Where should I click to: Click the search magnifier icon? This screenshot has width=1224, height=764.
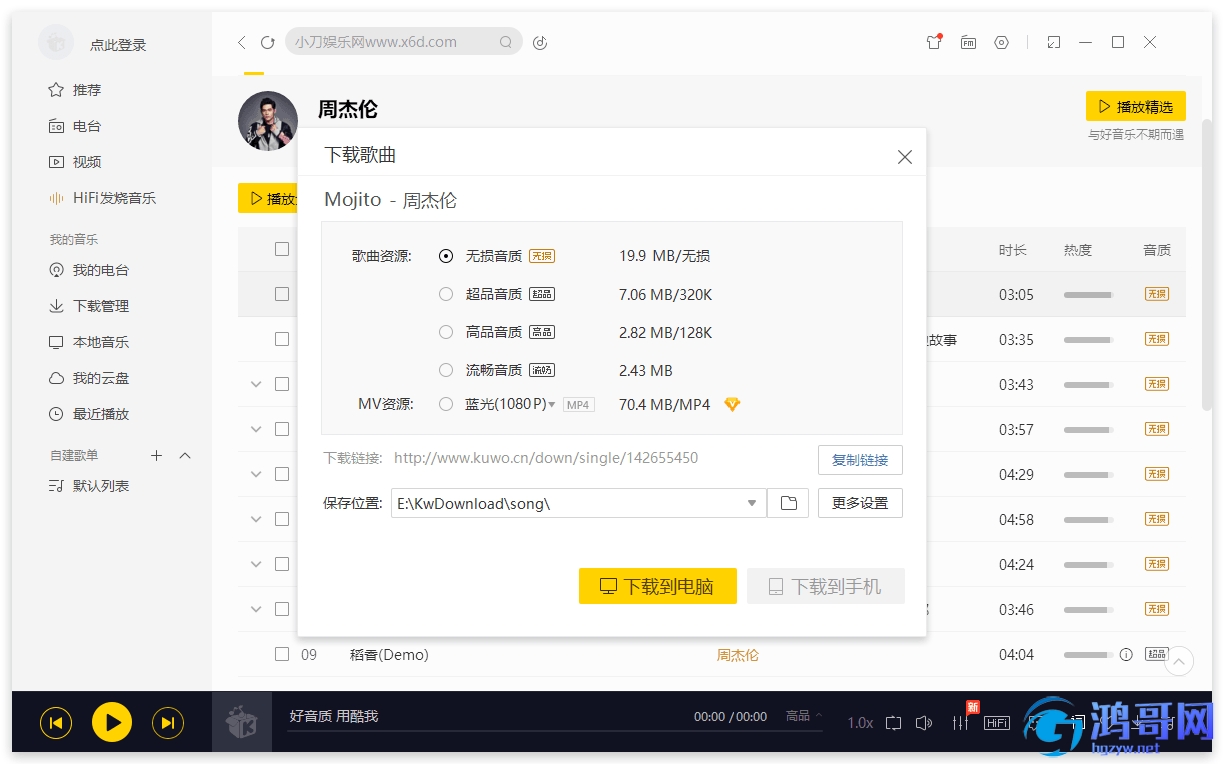coord(506,42)
